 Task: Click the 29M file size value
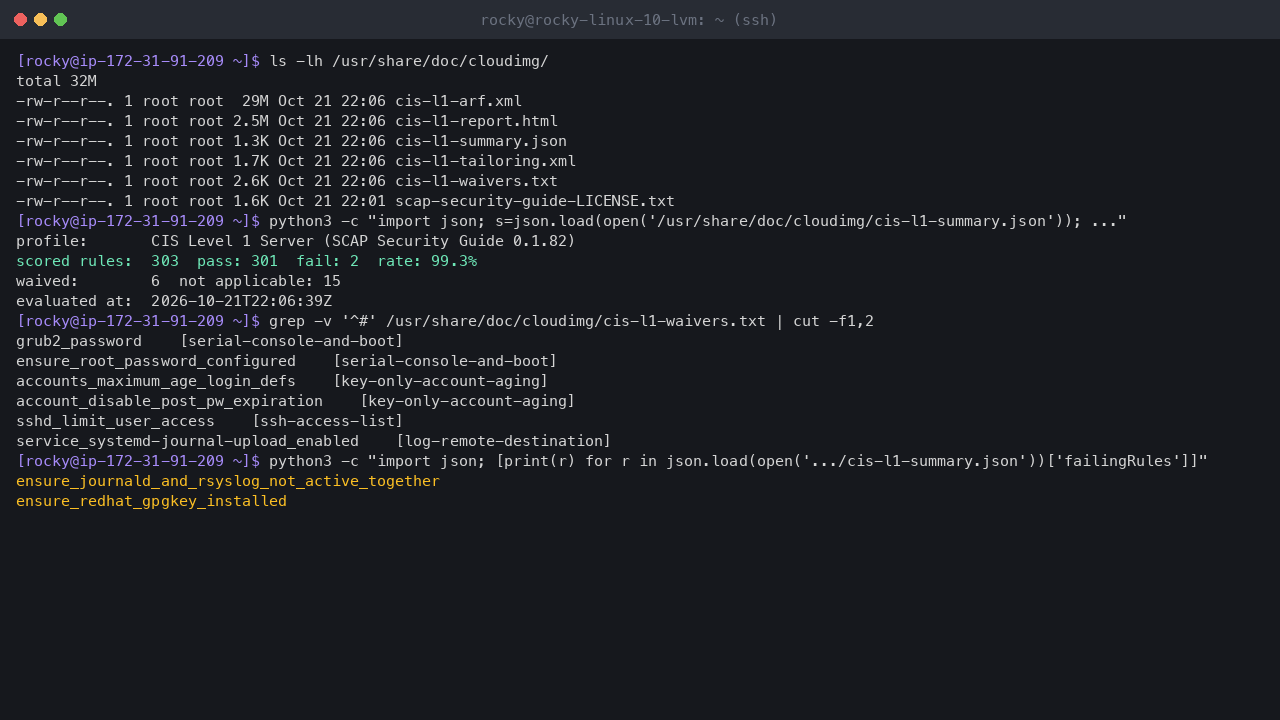[x=255, y=101]
